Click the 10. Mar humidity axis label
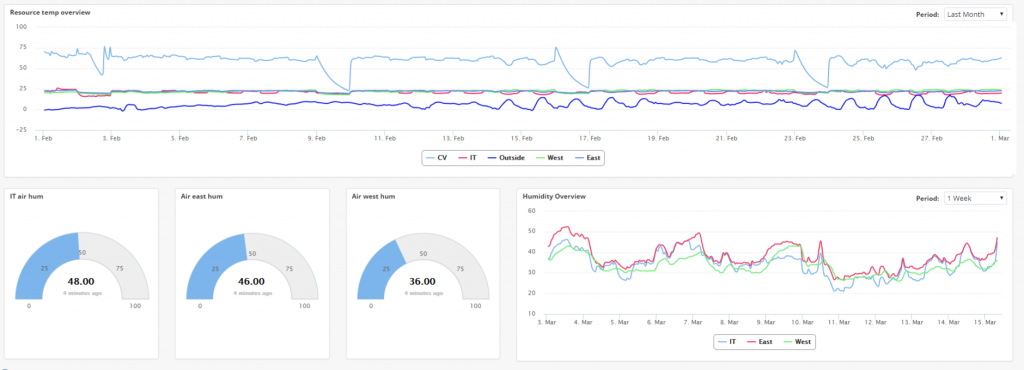1024x370 pixels. pos(803,322)
